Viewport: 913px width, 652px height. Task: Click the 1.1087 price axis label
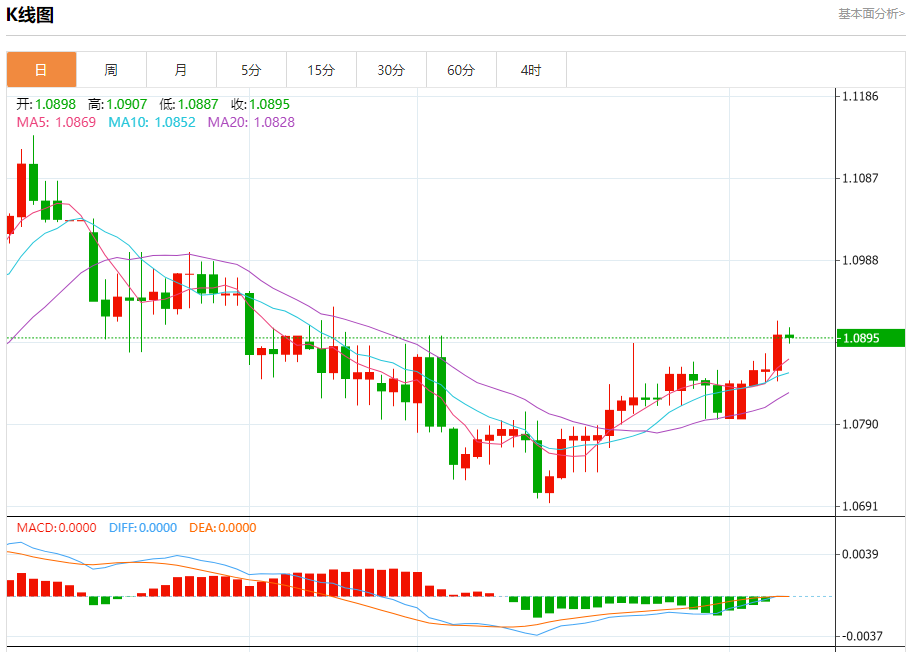tap(860, 178)
